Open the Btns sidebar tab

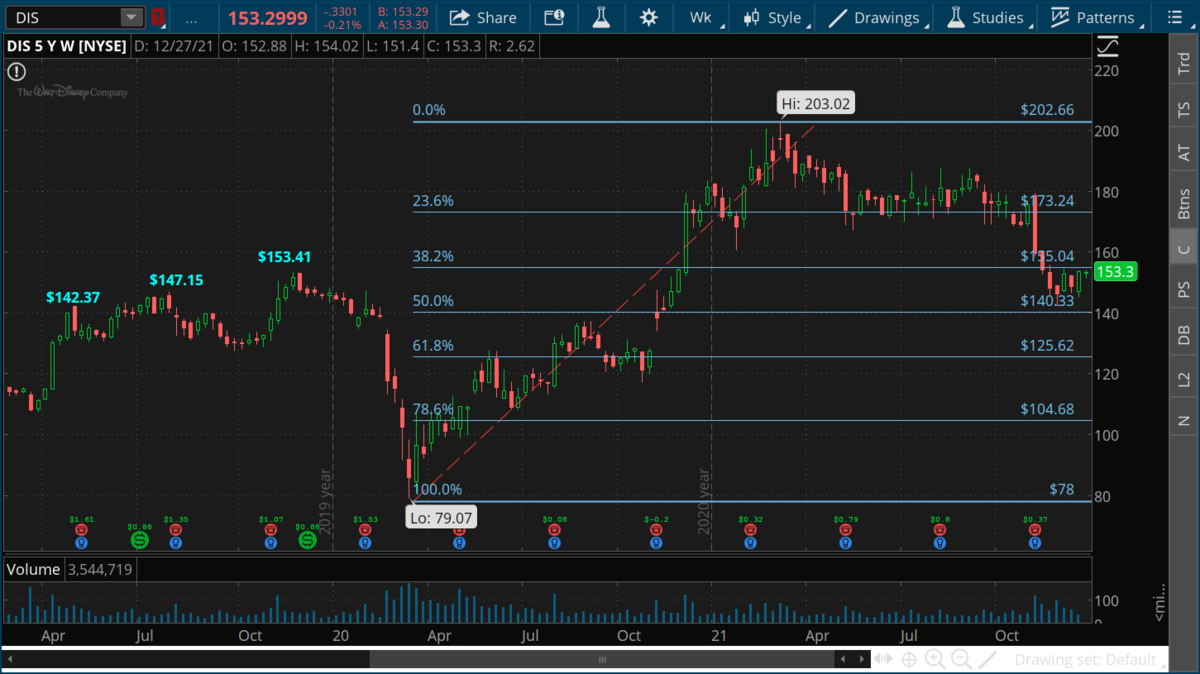point(1184,204)
